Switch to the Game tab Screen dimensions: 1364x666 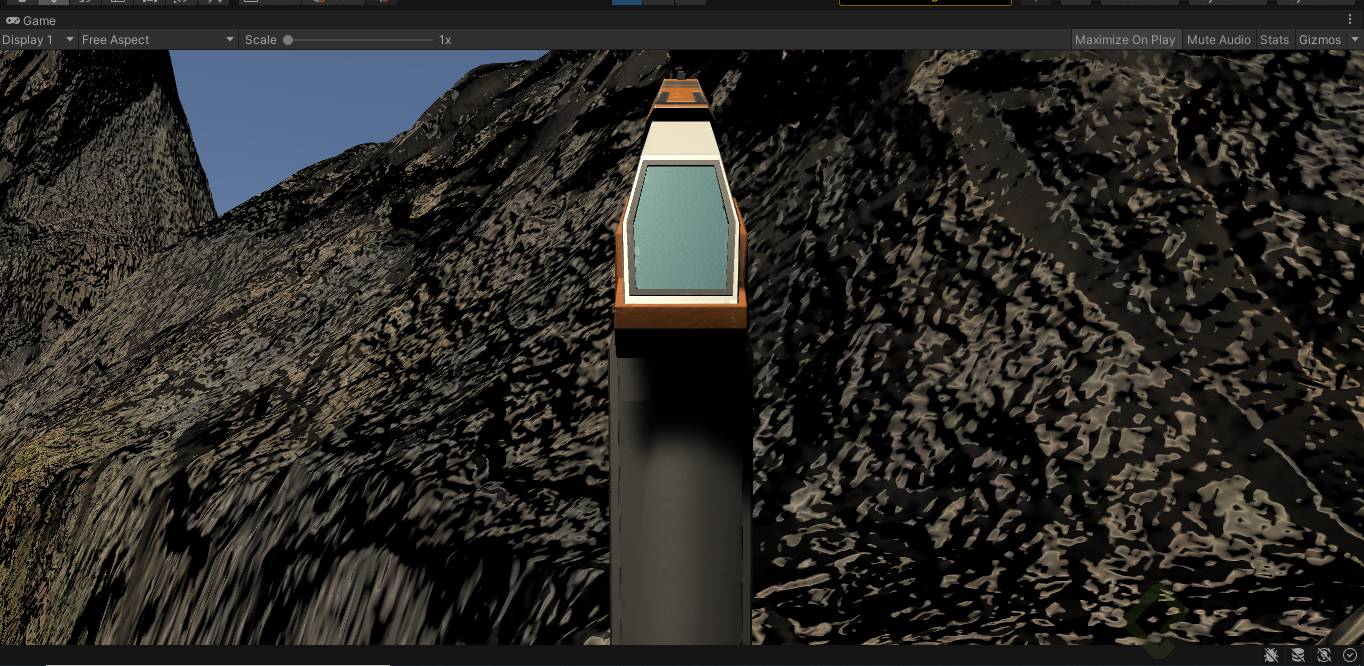click(x=31, y=20)
